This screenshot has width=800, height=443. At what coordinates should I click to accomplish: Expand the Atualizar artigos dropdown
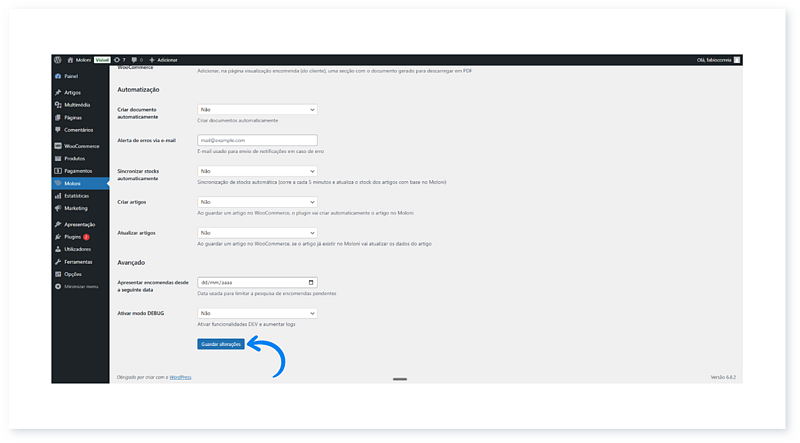[257, 233]
